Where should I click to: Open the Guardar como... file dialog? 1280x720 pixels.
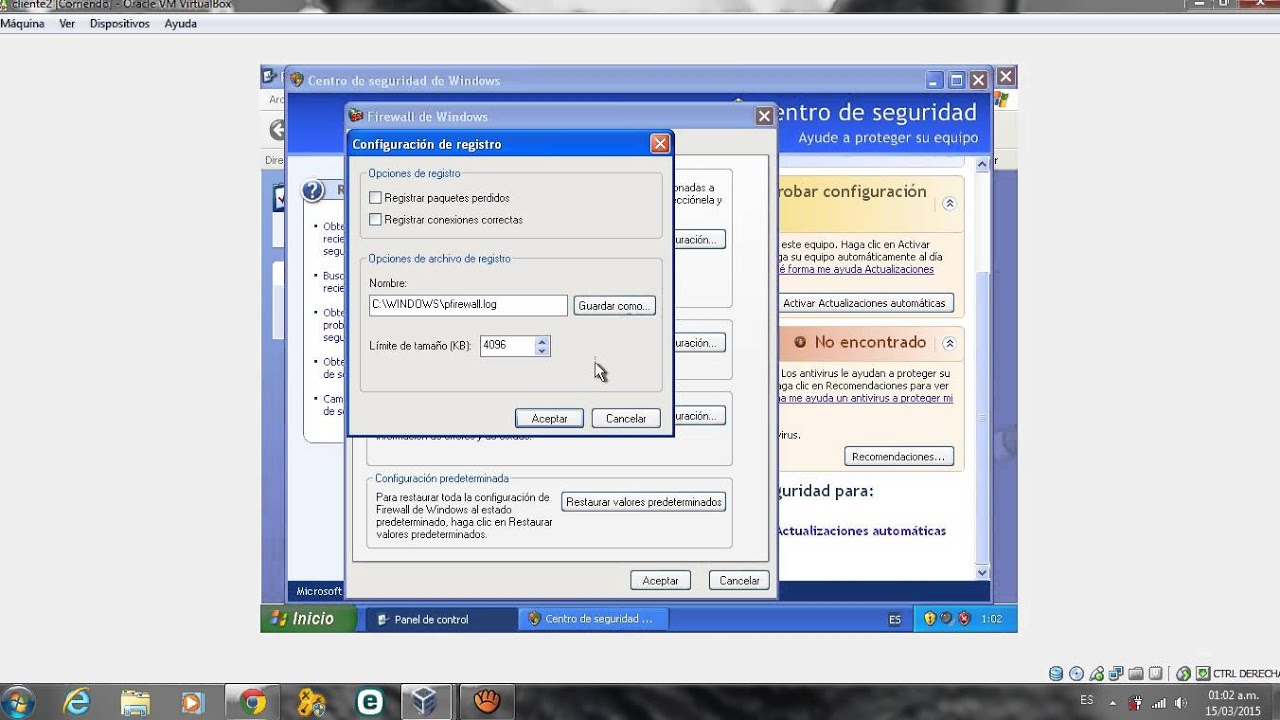click(615, 305)
